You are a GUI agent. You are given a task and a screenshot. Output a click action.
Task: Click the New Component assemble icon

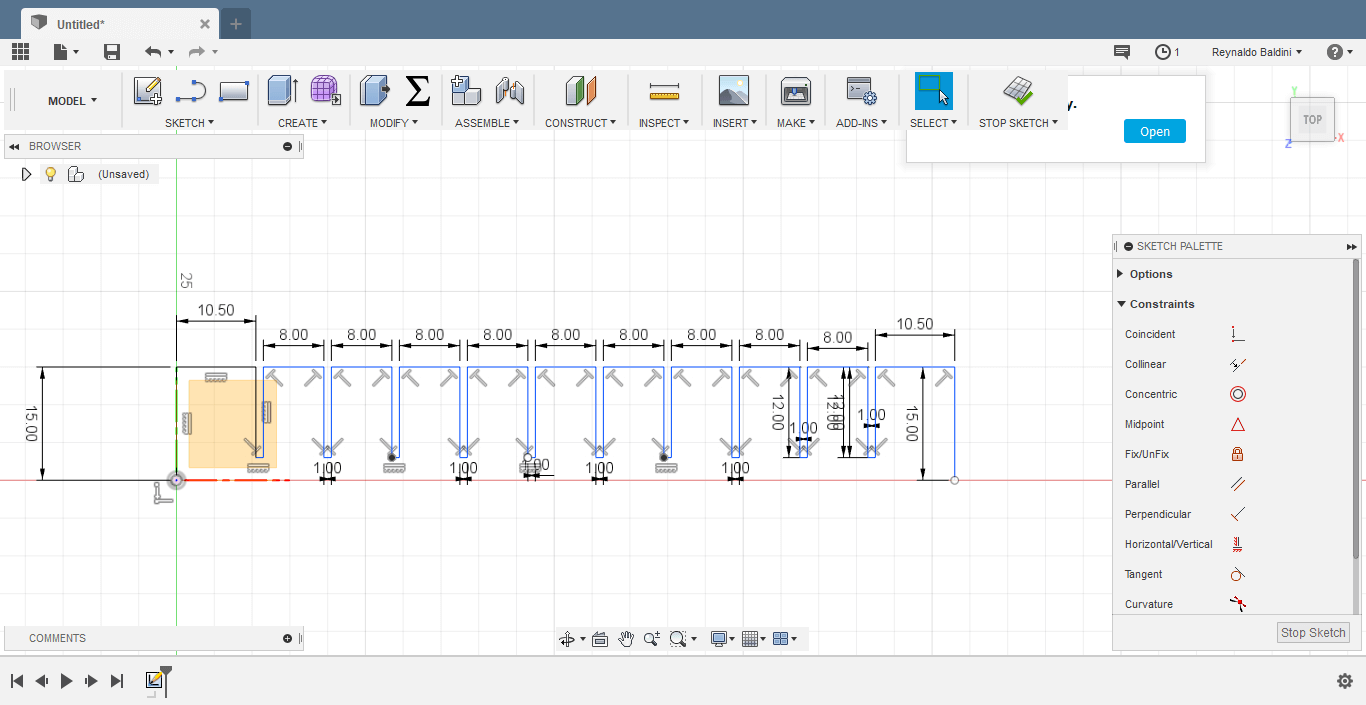[x=466, y=91]
